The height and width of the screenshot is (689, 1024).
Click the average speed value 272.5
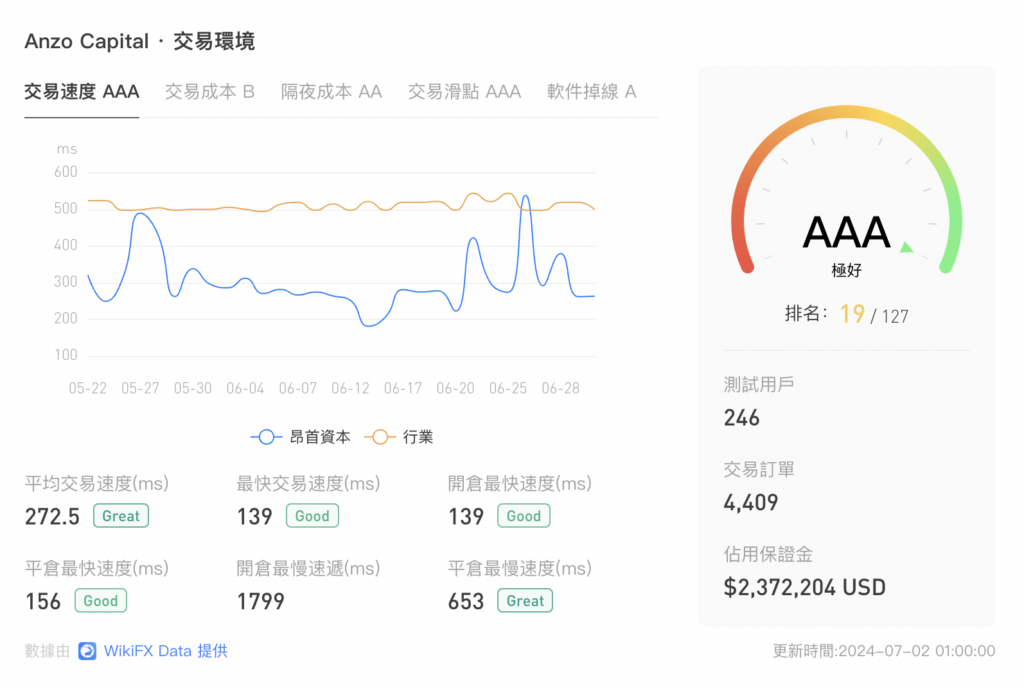(x=52, y=517)
